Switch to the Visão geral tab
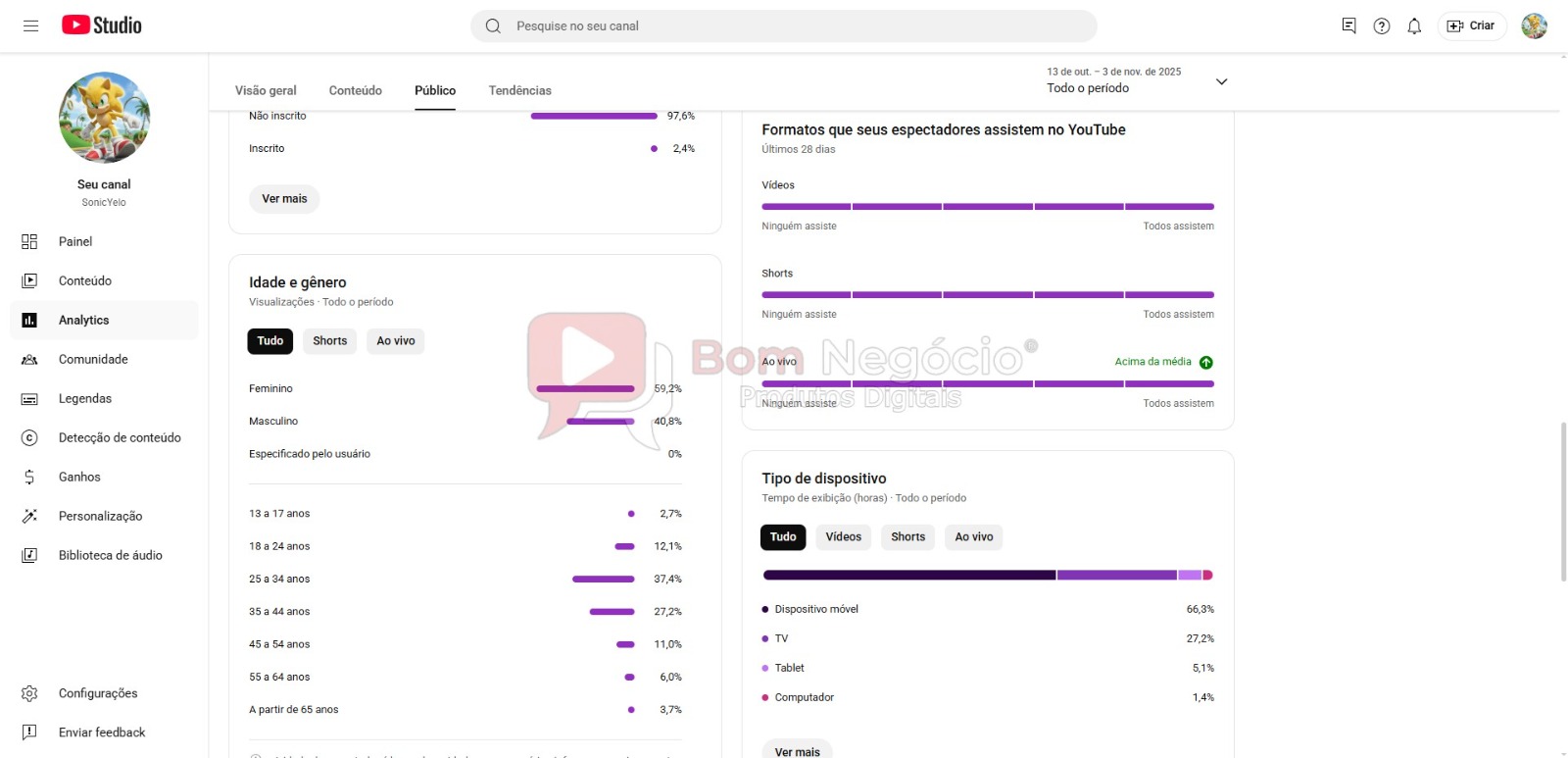Screen dimensions: 1568x758 pos(266,90)
